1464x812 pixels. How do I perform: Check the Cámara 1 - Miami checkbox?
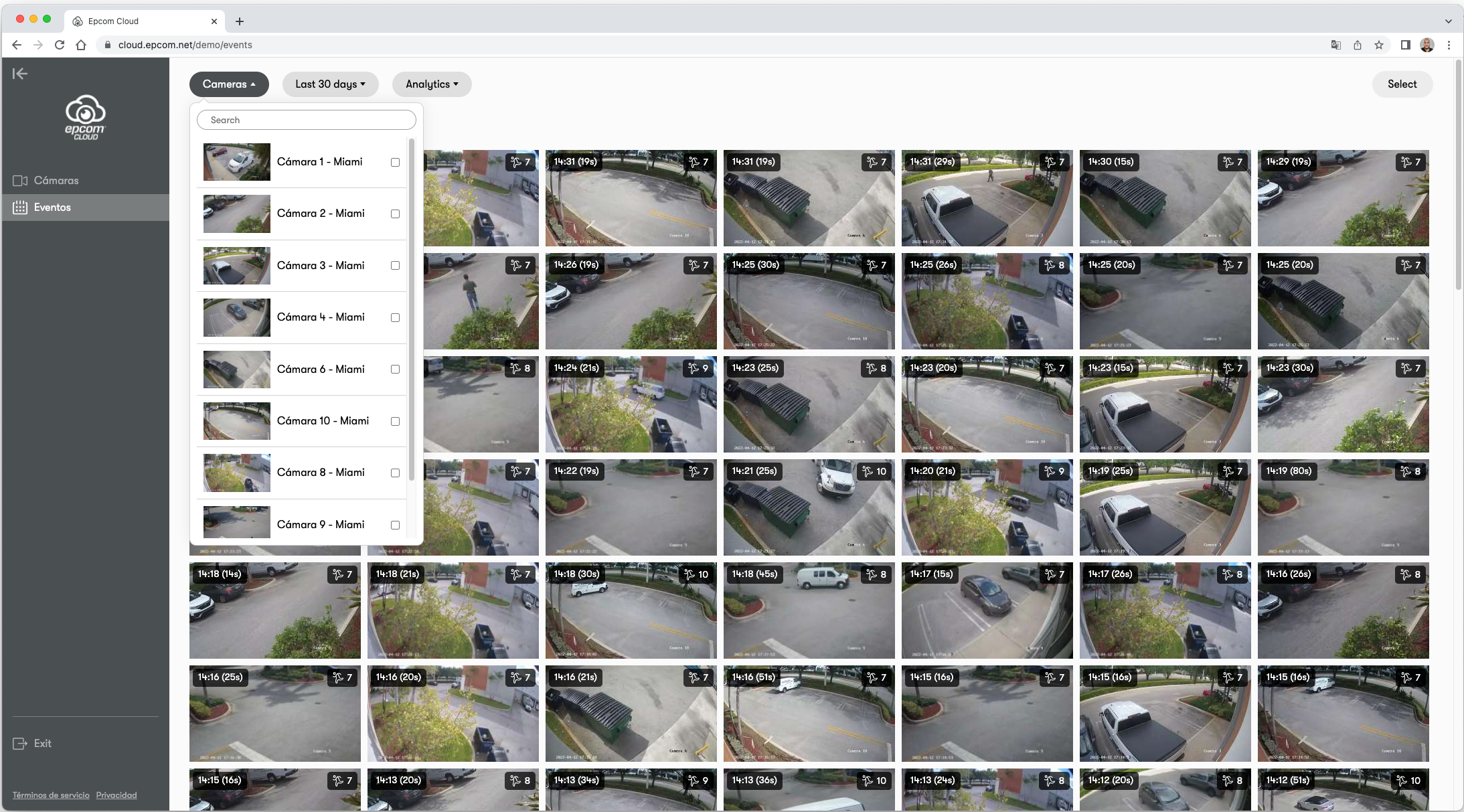pos(395,163)
